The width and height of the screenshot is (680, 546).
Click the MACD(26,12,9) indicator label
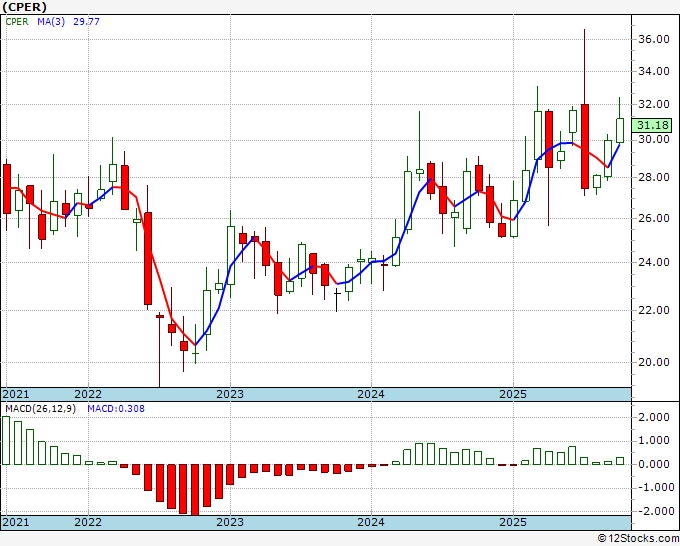click(40, 409)
